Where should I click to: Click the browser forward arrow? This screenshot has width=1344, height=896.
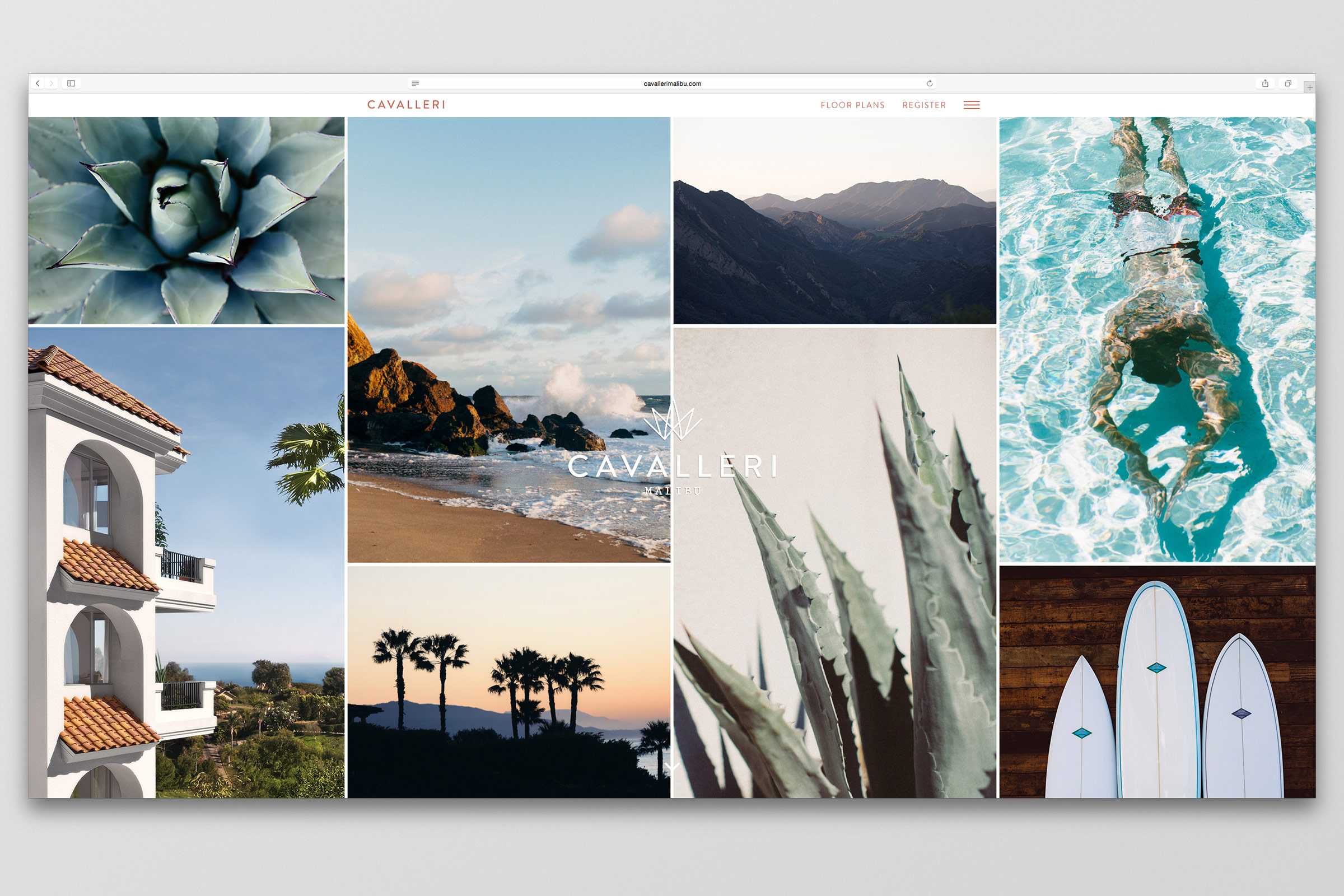point(52,83)
